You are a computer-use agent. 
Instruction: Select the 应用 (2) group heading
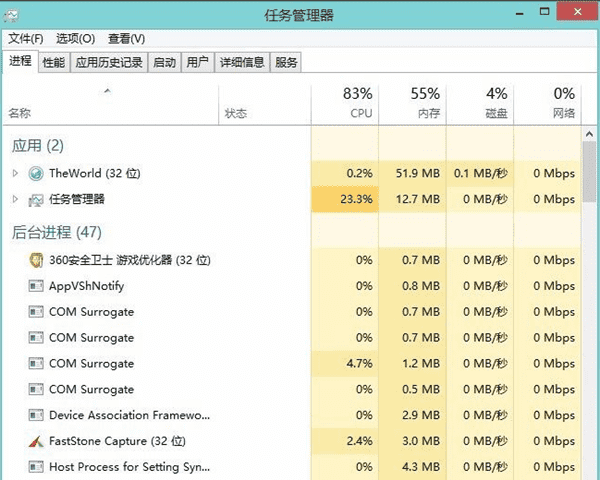coord(38,146)
